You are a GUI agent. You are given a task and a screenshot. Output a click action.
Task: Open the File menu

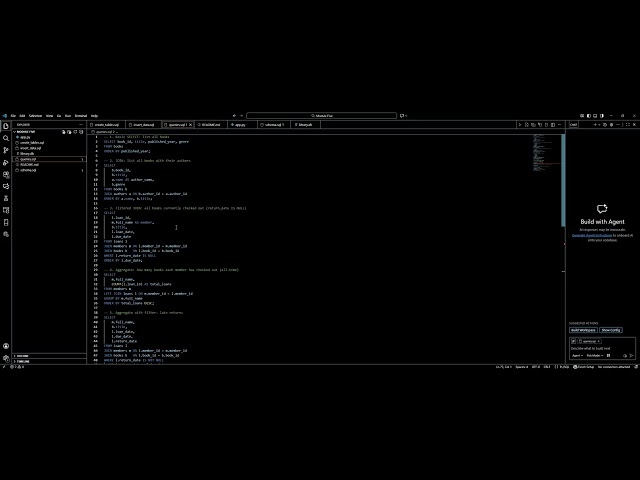pos(13,116)
